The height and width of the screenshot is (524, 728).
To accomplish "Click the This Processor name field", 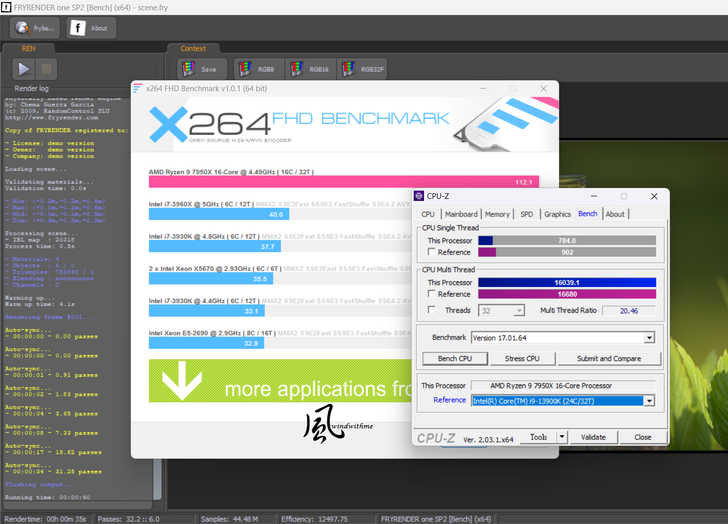I will pyautogui.click(x=563, y=385).
